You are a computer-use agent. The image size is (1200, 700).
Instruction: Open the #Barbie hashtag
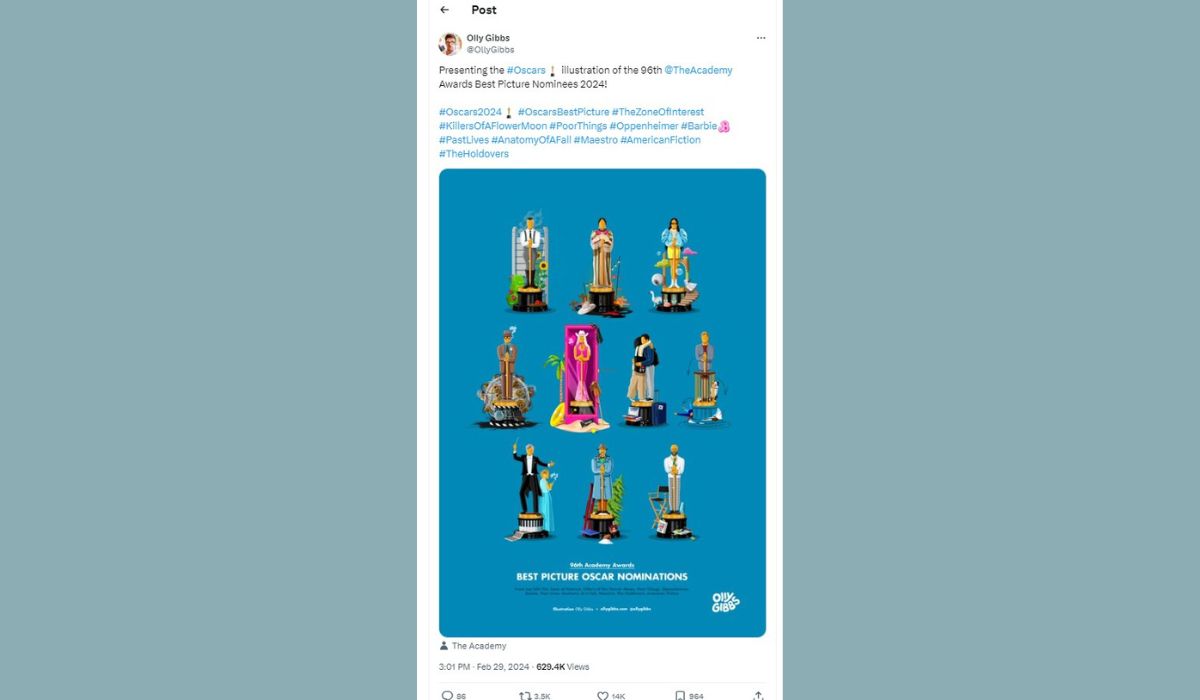pos(699,126)
